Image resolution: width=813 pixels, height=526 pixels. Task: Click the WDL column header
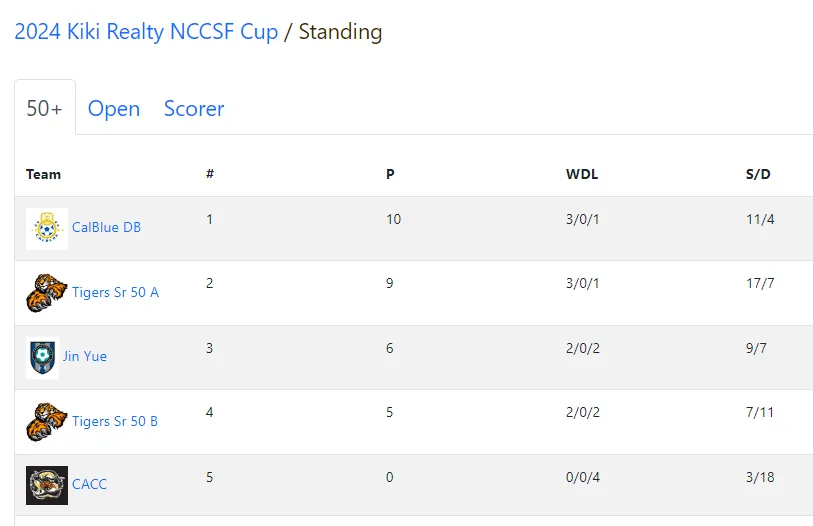click(582, 174)
